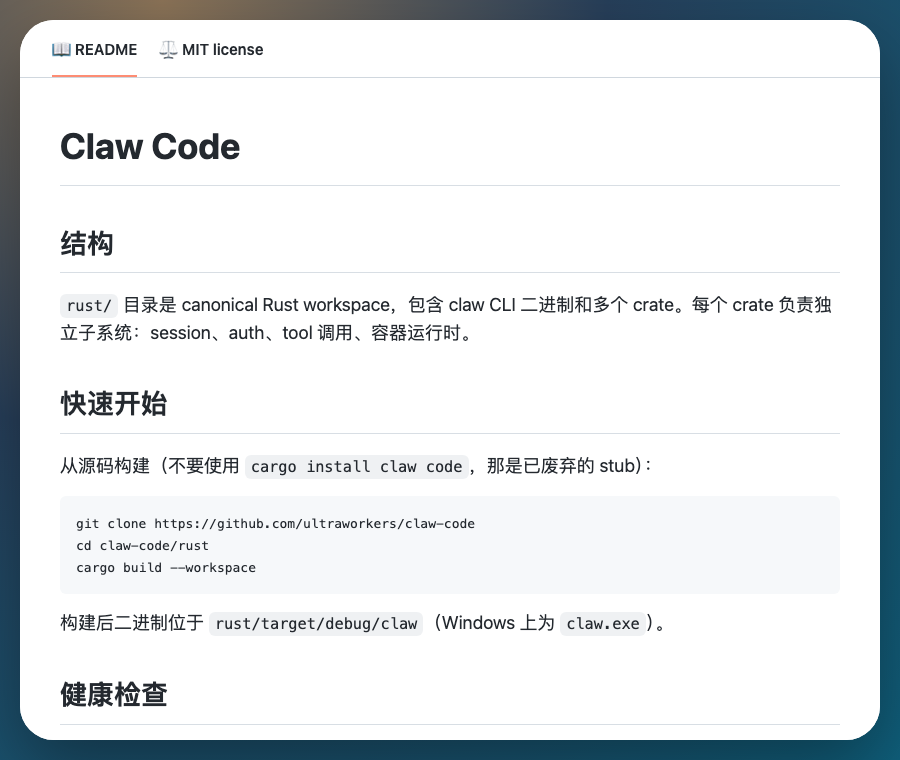This screenshot has height=760, width=900.
Task: Click the rust/ inline code
Action: [89, 305]
